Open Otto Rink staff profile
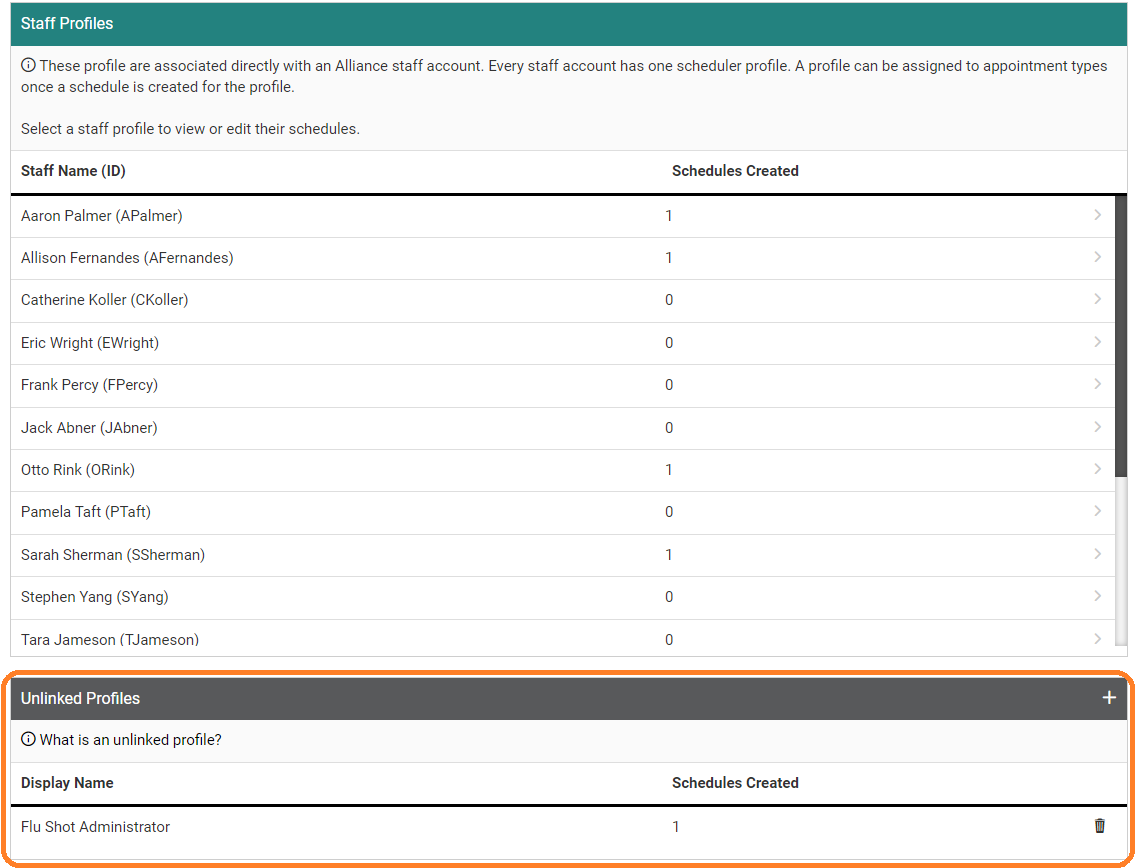Viewport: 1139px width, 868px height. tap(78, 470)
